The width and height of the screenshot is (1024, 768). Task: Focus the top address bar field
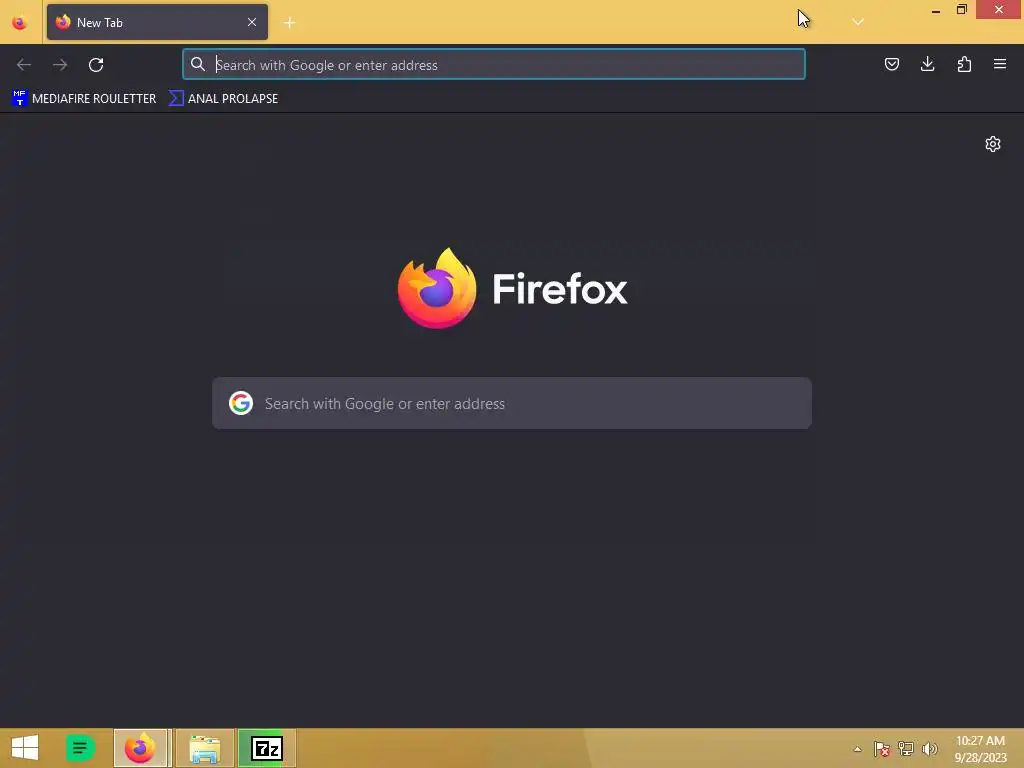494,64
